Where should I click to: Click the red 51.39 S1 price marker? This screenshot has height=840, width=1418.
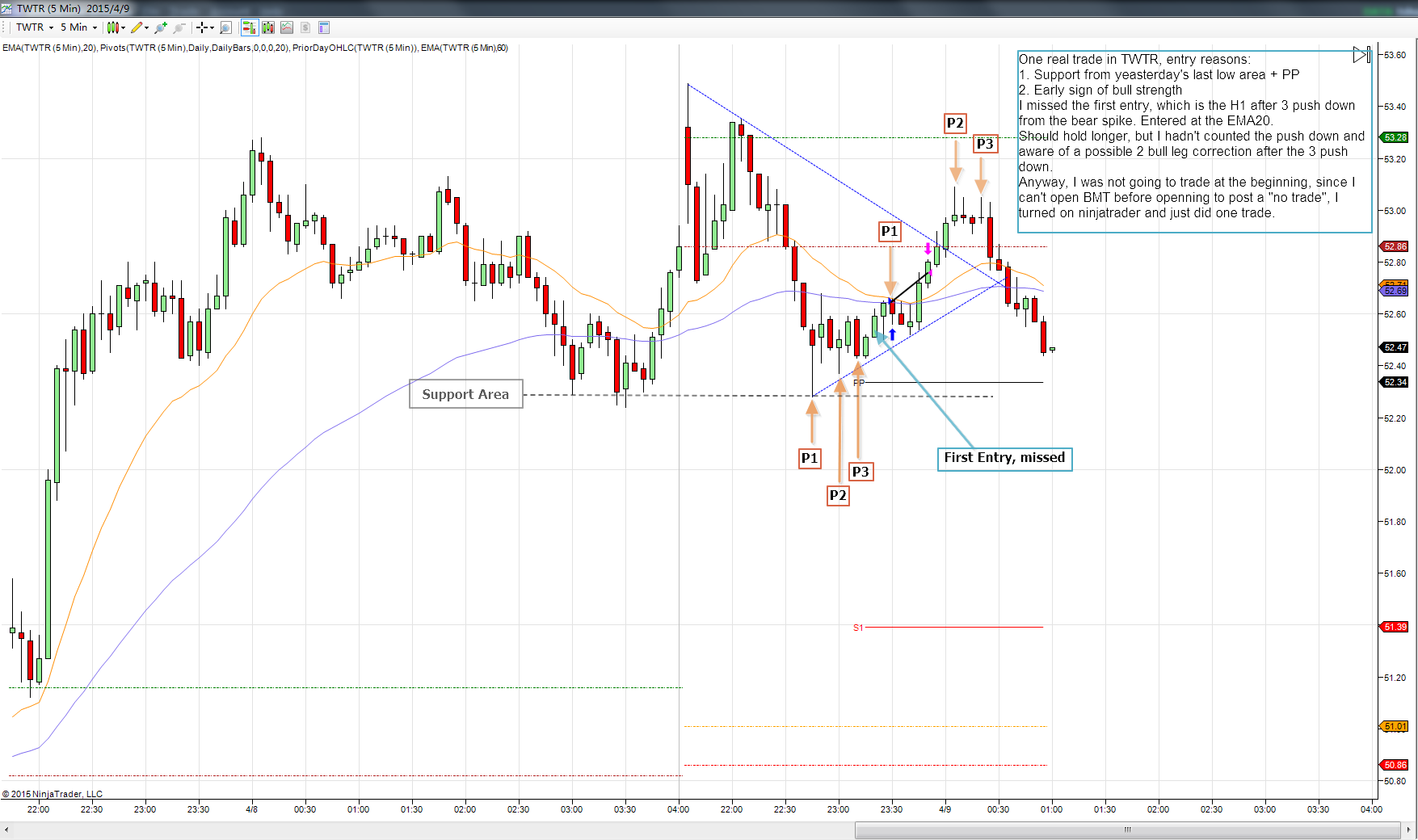(x=1394, y=627)
